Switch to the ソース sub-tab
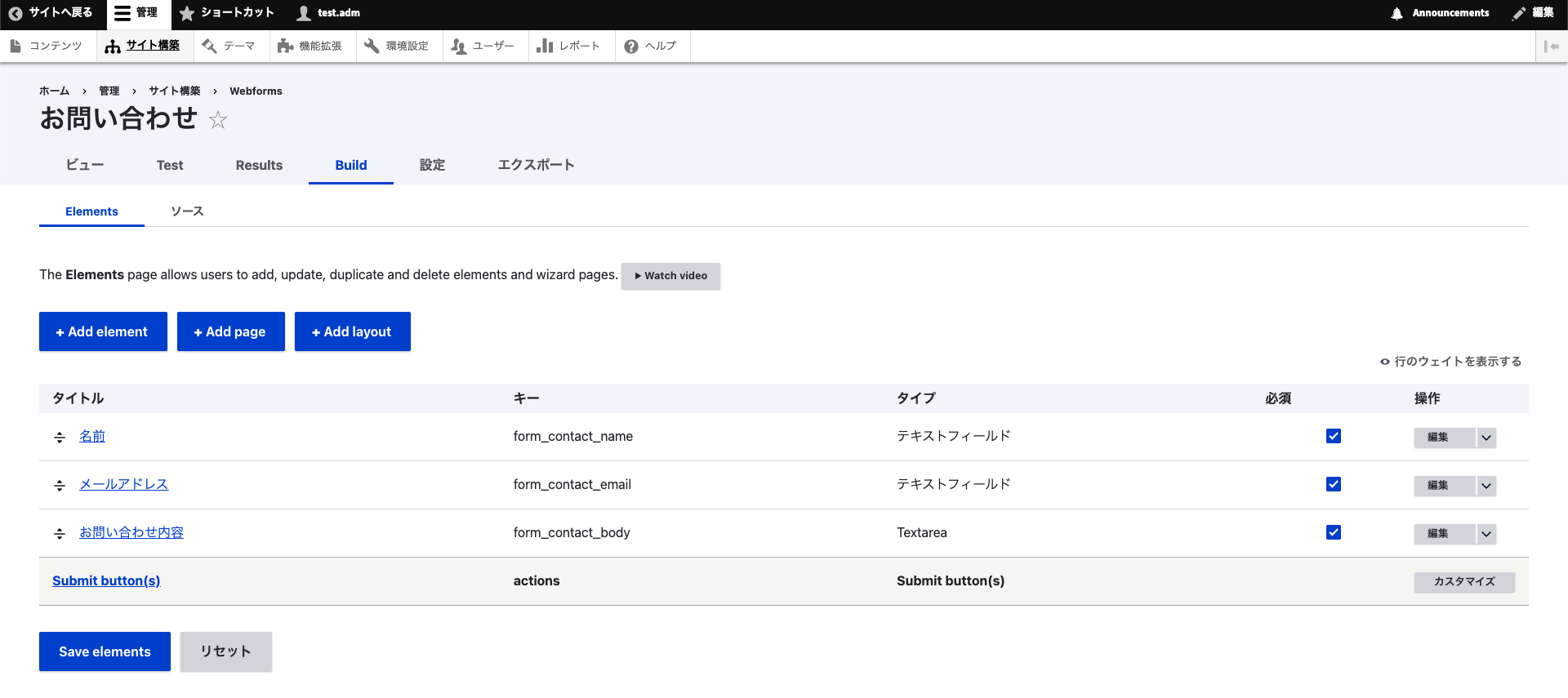 (187, 211)
